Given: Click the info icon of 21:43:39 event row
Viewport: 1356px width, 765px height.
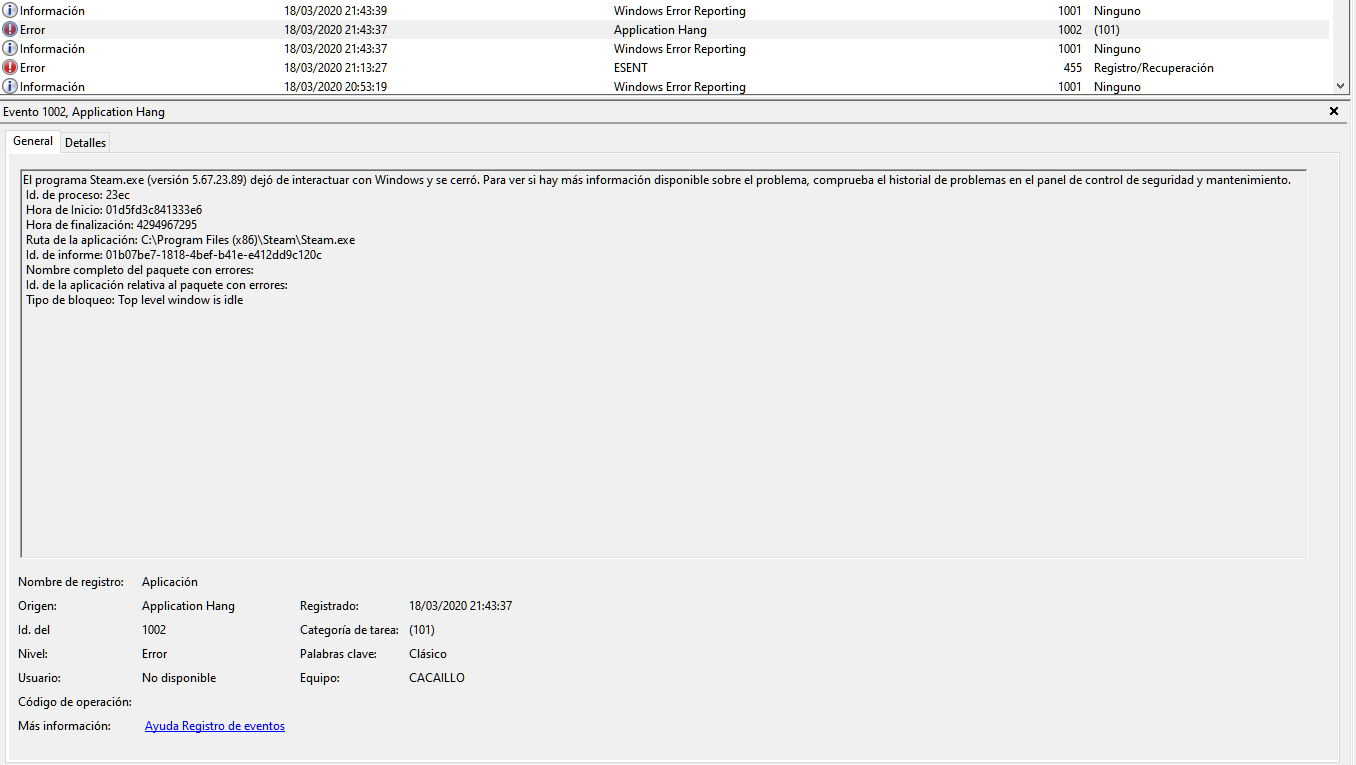Looking at the screenshot, I should click(x=10, y=11).
